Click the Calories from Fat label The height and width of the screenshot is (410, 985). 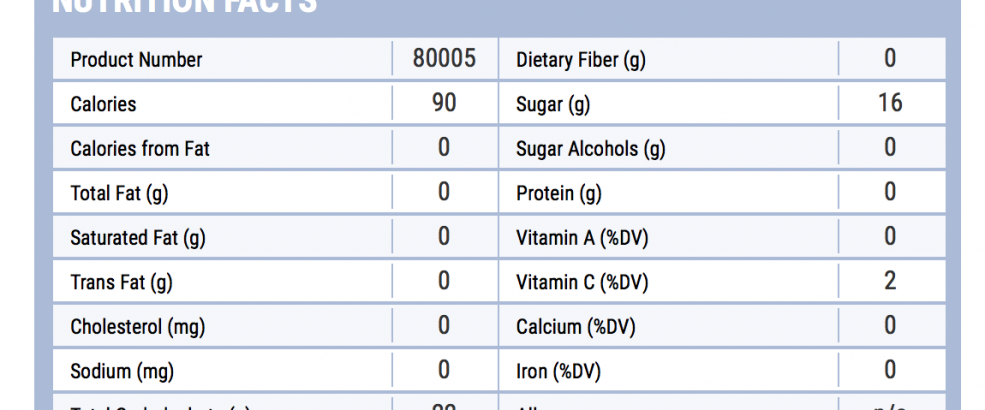click(140, 149)
